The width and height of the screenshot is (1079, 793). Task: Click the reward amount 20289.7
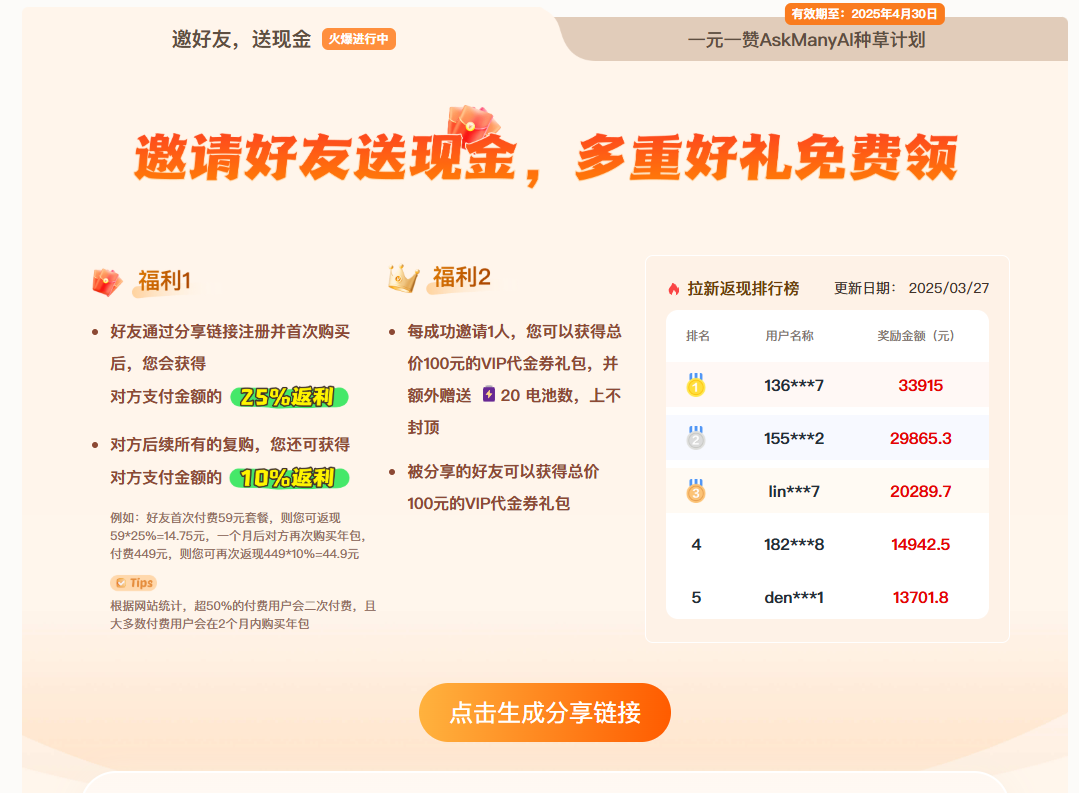tap(921, 491)
